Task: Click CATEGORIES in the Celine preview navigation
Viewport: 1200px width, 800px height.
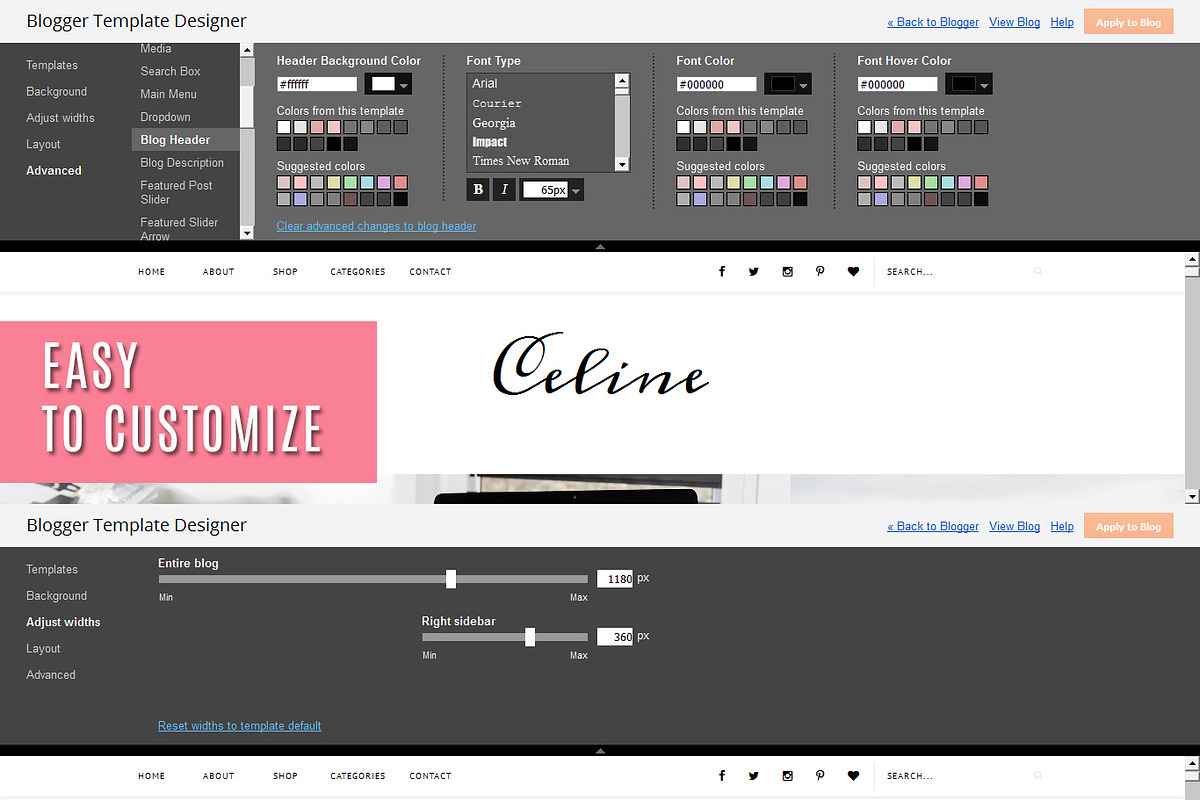Action: point(358,271)
